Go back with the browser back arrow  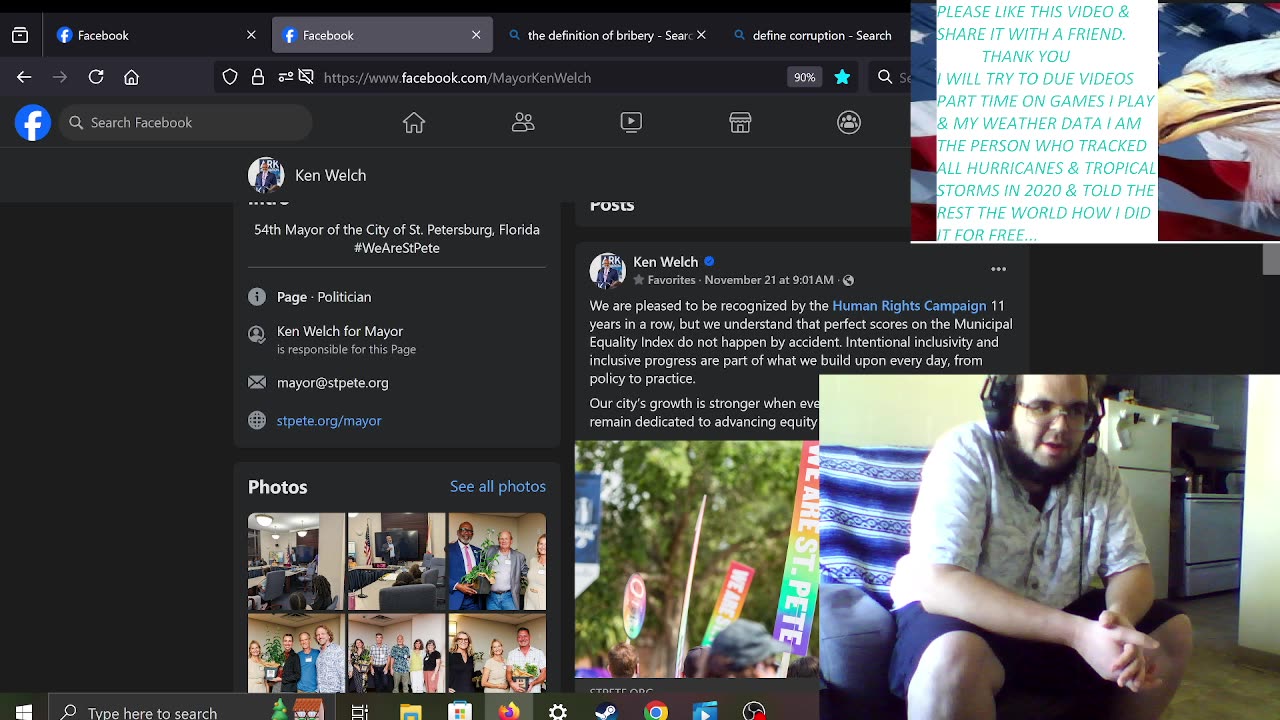pyautogui.click(x=24, y=77)
